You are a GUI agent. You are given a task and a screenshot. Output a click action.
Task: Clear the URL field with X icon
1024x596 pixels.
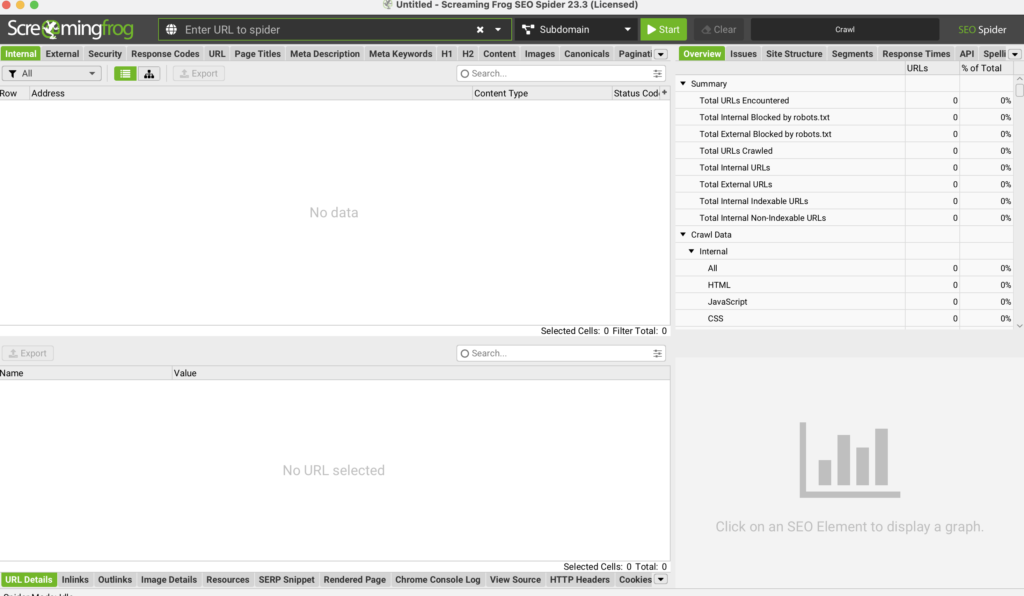[480, 29]
